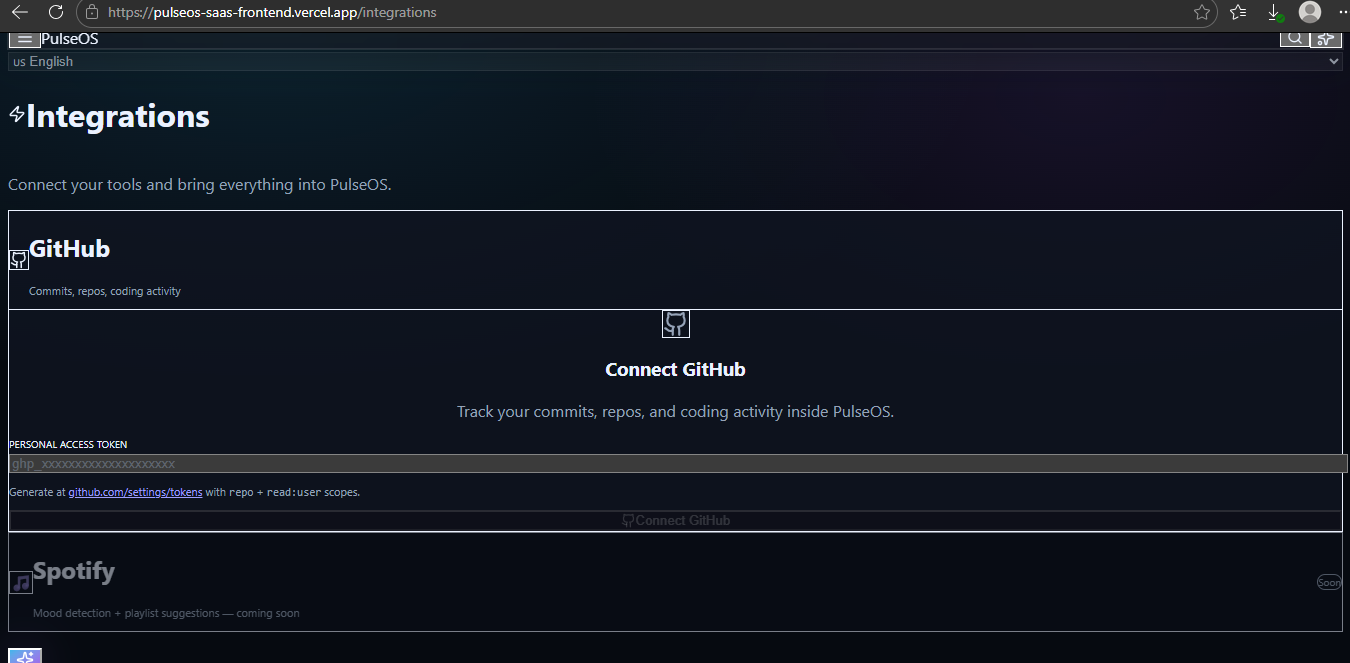The height and width of the screenshot is (663, 1350).
Task: Open the browser profile avatar
Action: coord(1310,12)
